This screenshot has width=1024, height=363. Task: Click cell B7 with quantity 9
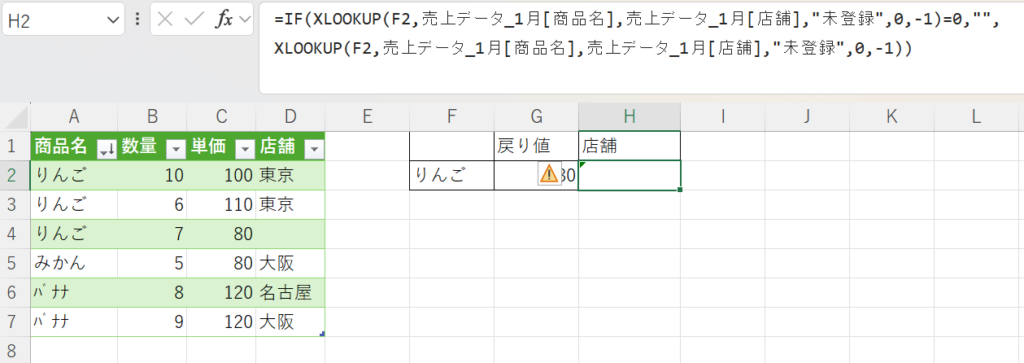(152, 322)
